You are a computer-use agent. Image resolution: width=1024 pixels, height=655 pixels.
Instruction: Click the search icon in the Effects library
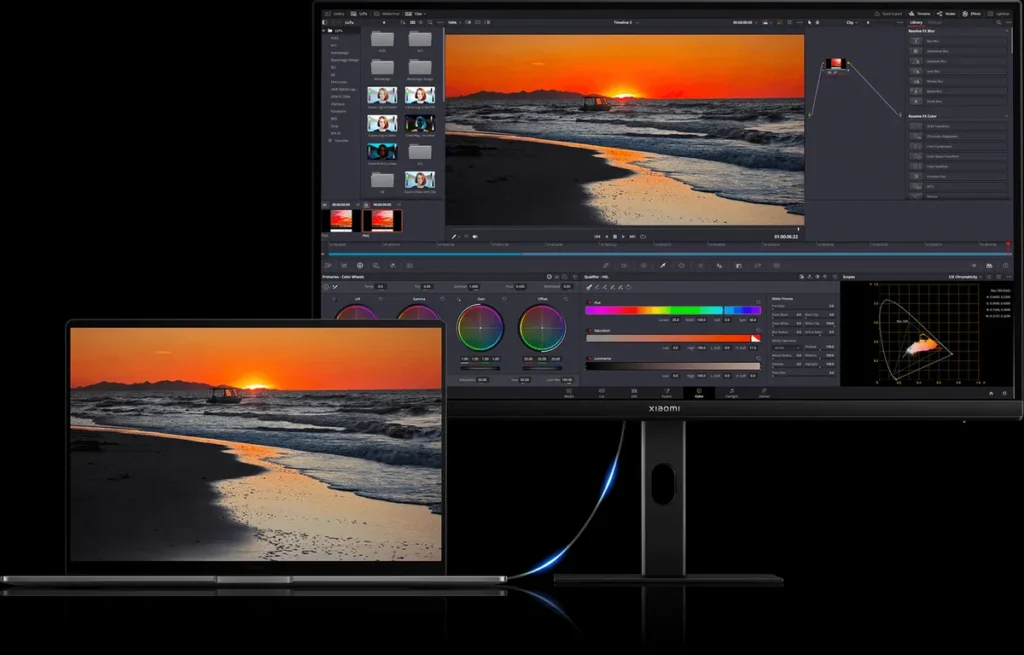pos(999,22)
